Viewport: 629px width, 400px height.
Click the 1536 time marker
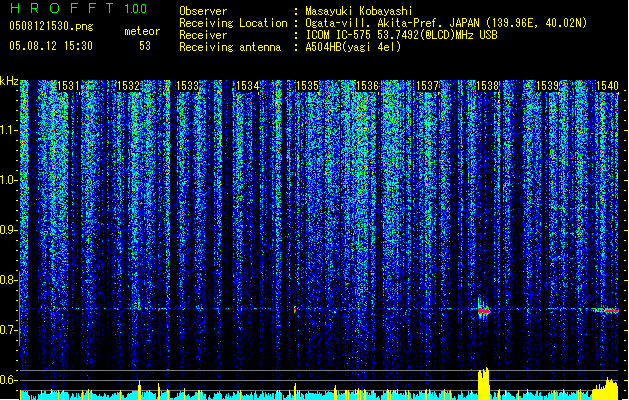pos(367,86)
